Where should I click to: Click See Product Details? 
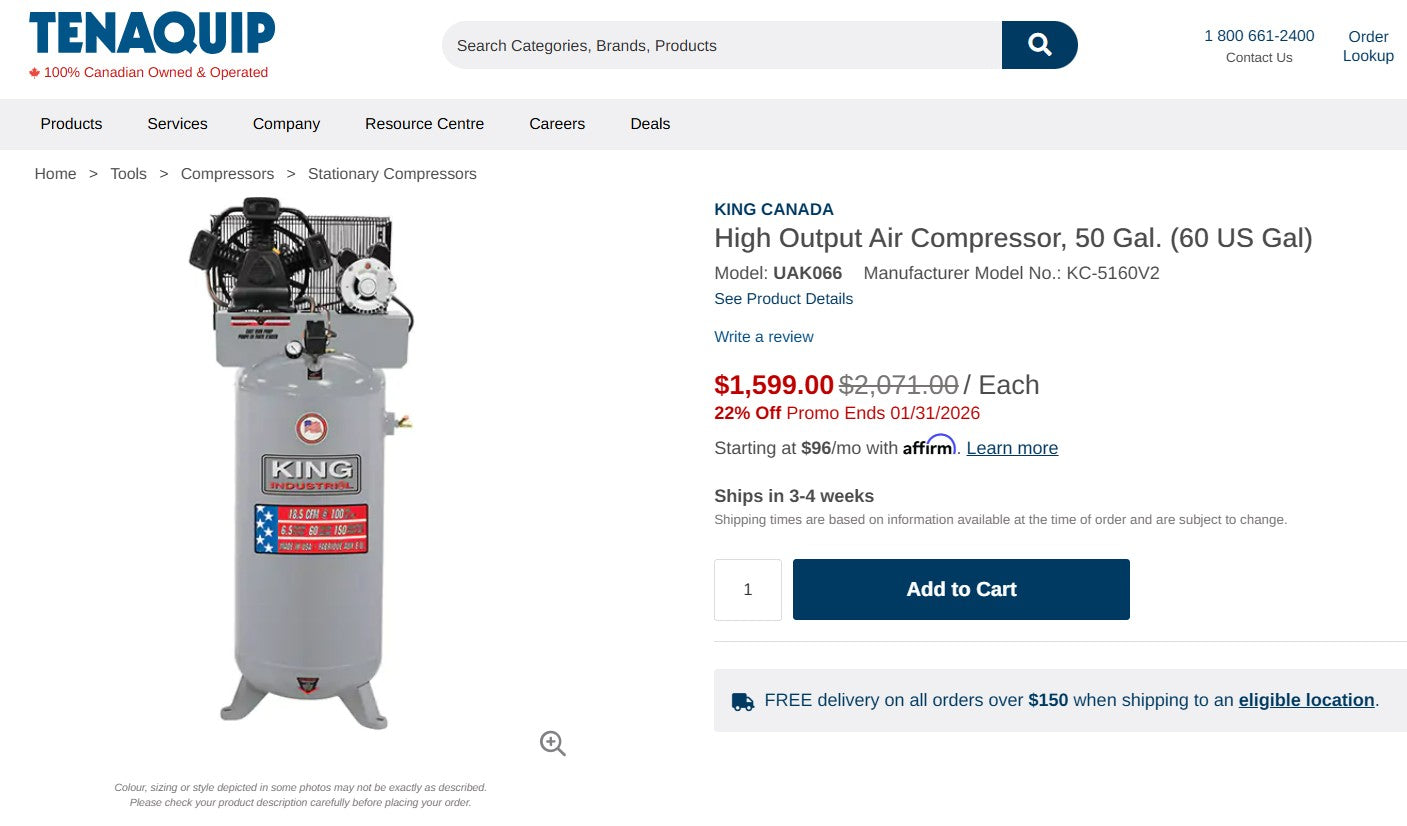coord(783,298)
